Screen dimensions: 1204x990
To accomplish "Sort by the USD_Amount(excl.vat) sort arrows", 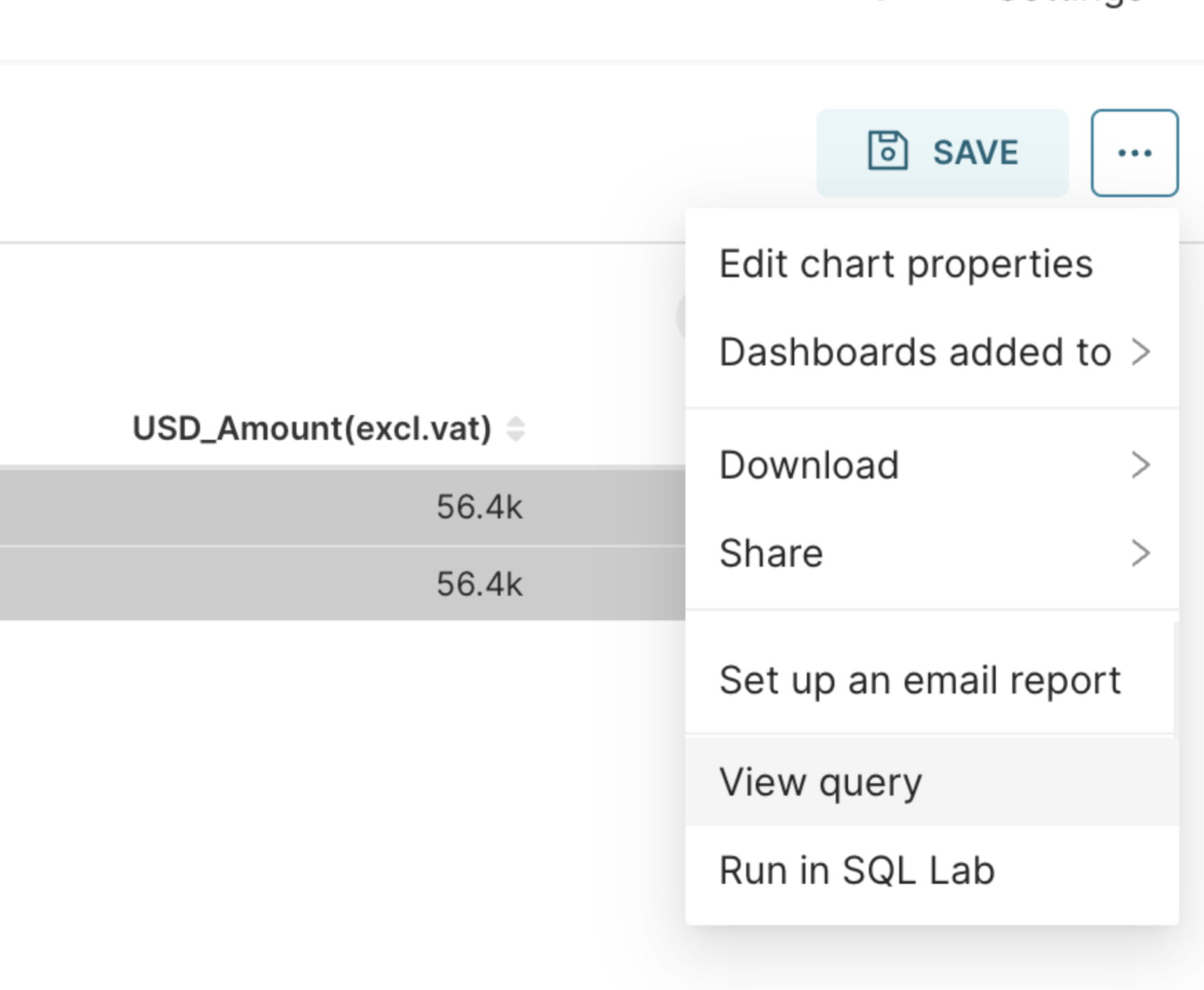I will coord(516,429).
